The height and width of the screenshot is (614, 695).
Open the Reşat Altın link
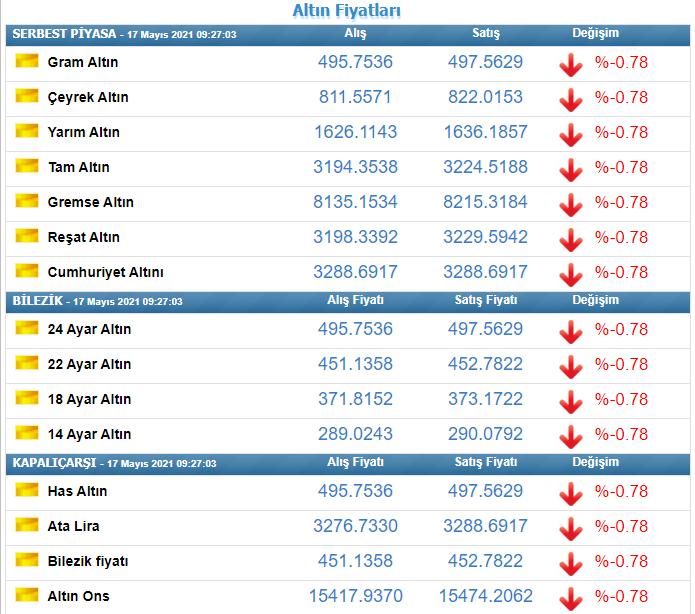tap(84, 237)
